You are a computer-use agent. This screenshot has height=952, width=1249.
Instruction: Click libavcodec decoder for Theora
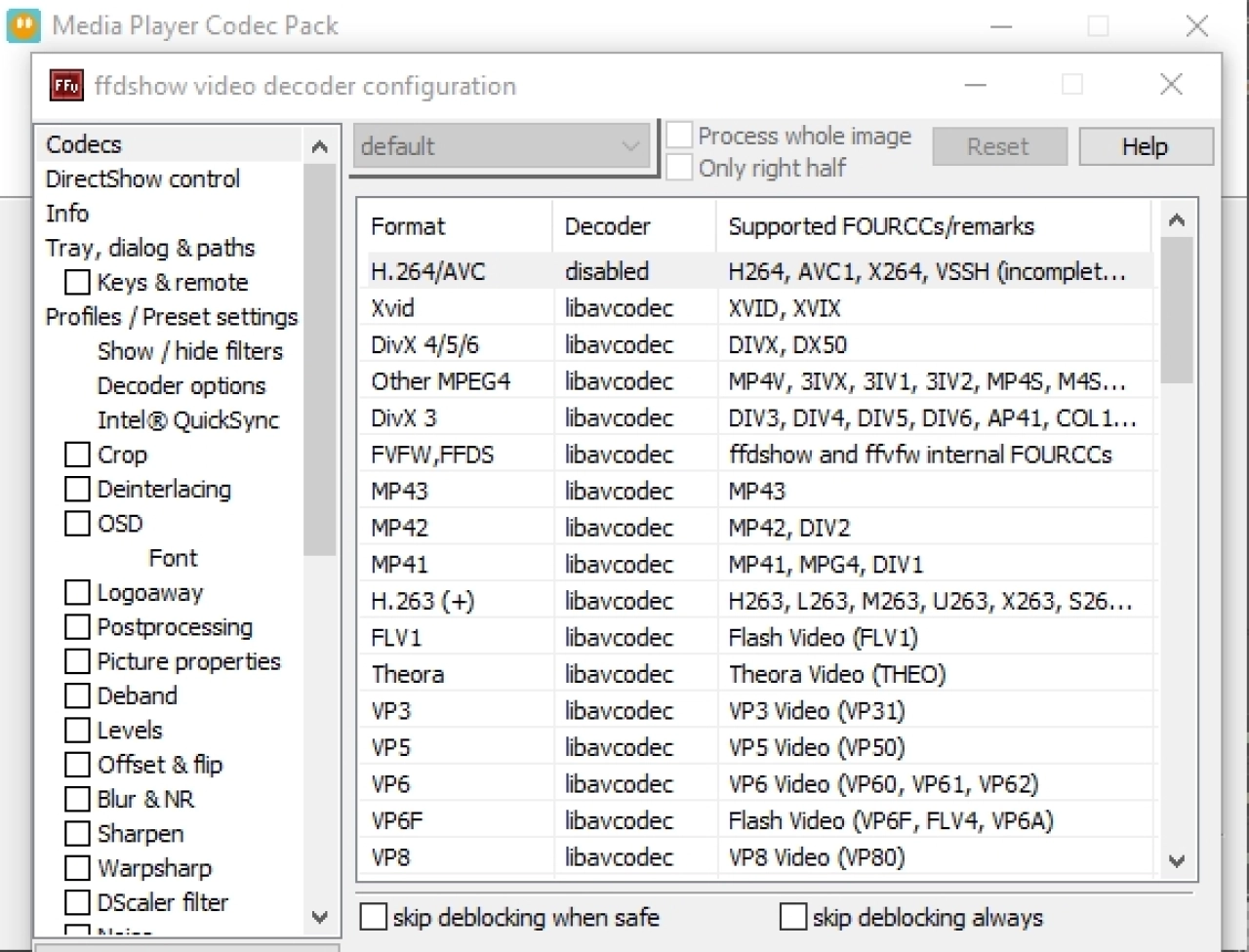tap(619, 674)
